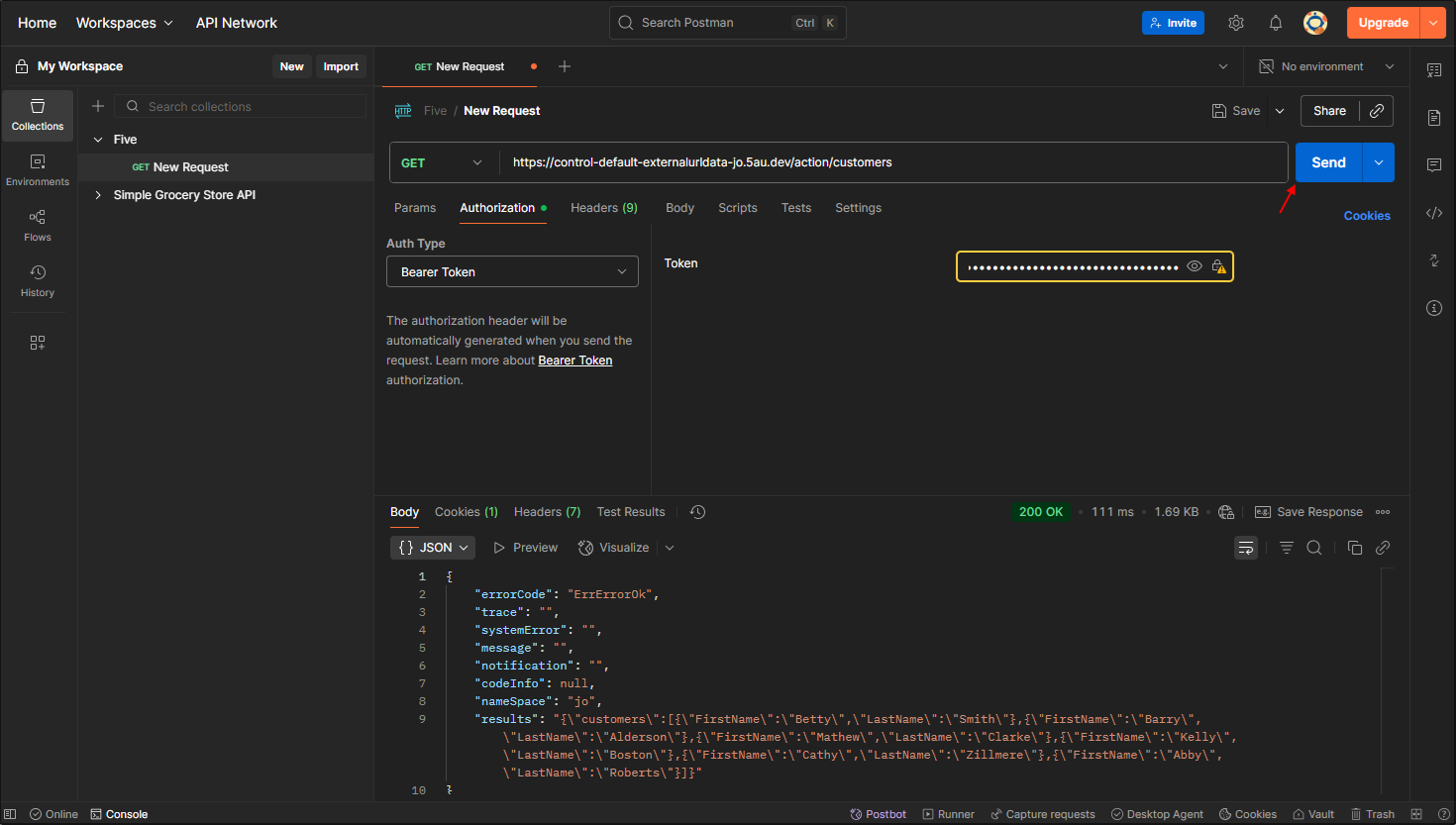This screenshot has width=1456, height=825.
Task: Open the History sidebar panel
Action: pos(38,280)
